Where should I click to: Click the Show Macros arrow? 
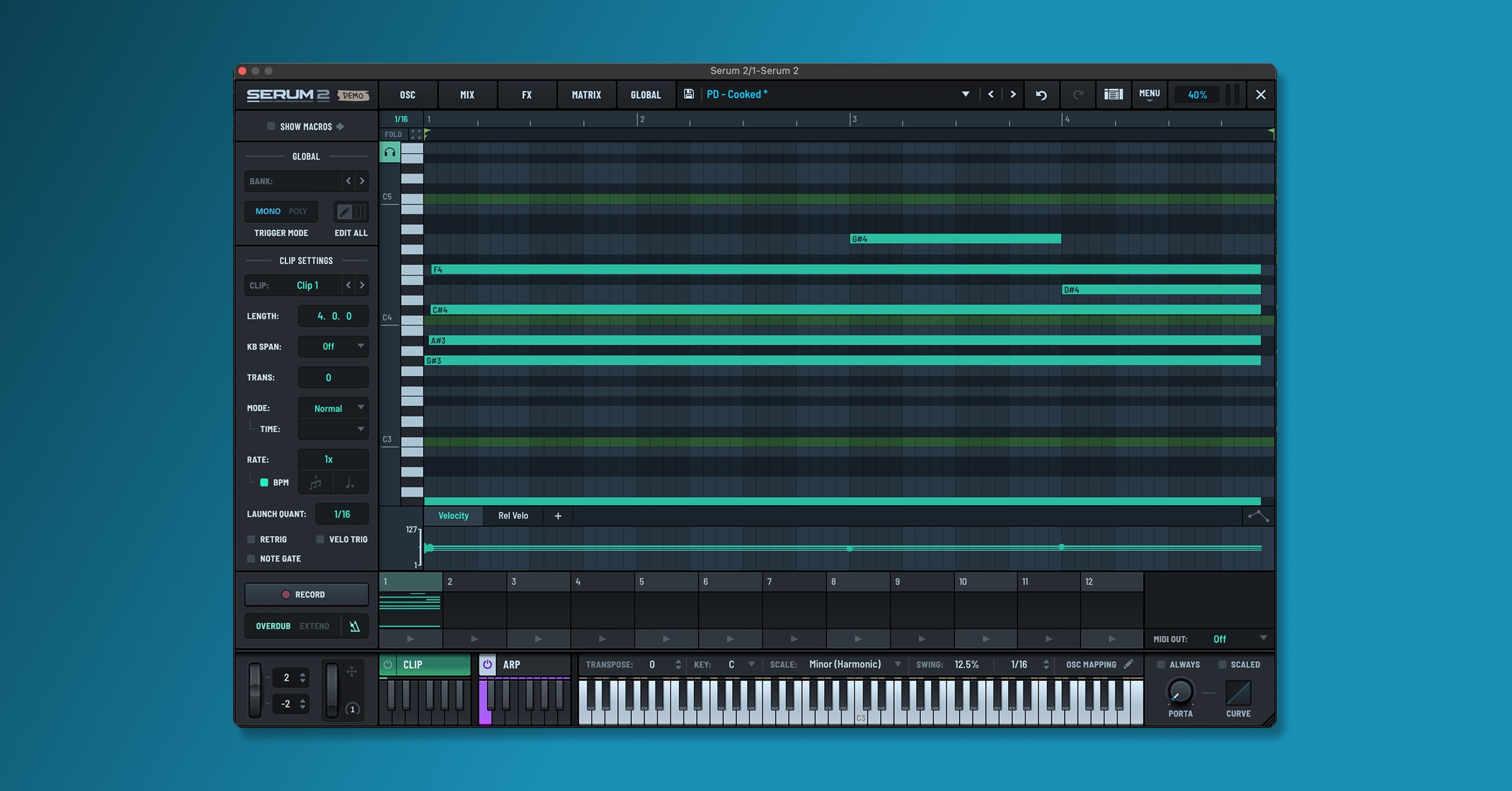pyautogui.click(x=340, y=127)
